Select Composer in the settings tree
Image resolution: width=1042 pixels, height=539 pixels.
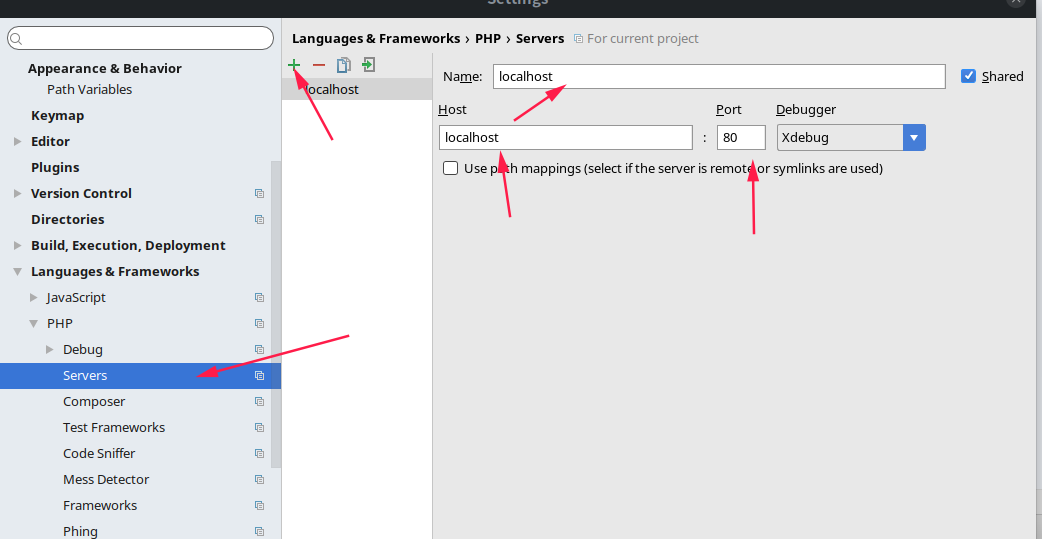pos(94,402)
